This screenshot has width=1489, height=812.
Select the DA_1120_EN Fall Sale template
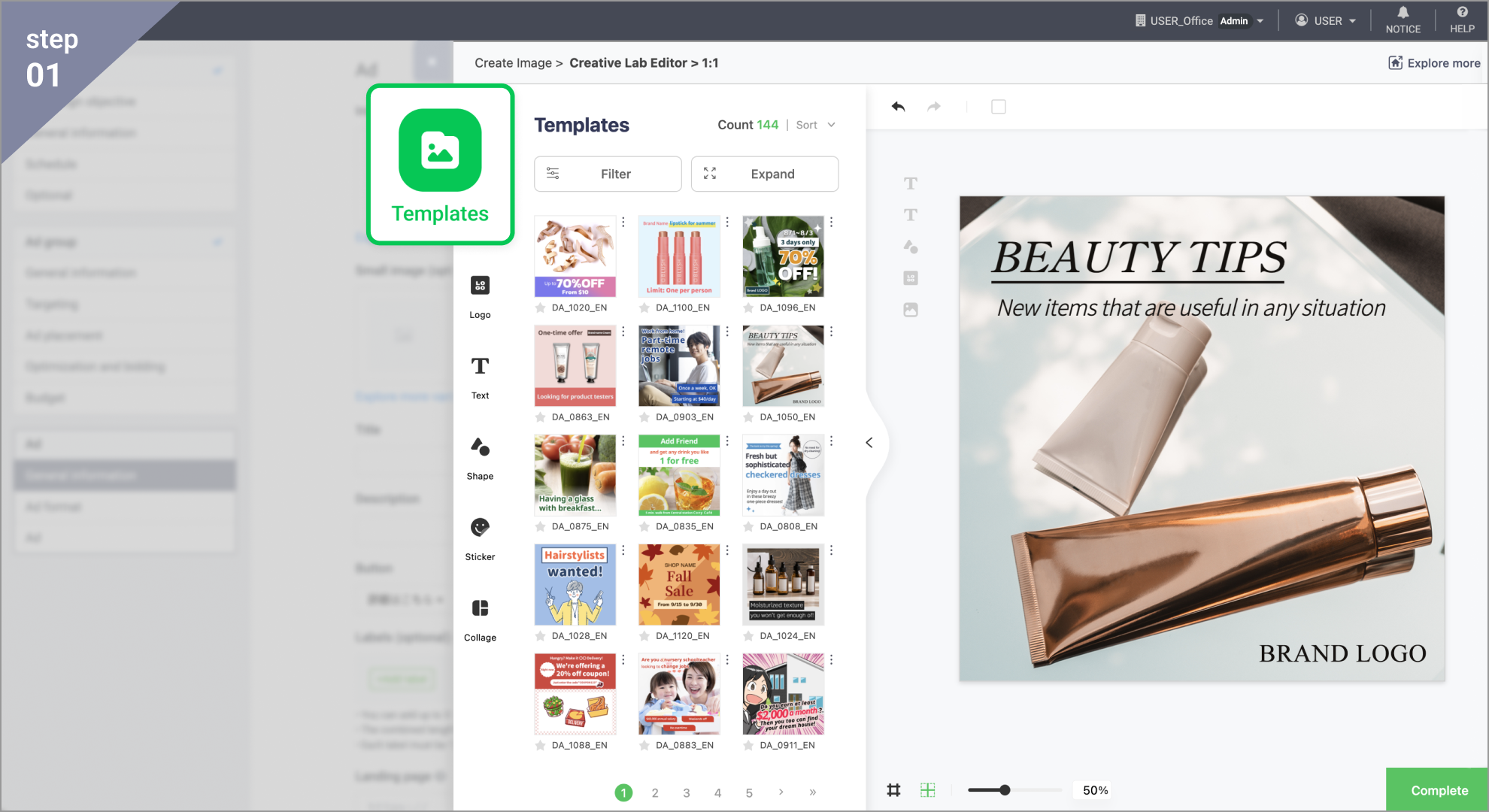tap(679, 585)
